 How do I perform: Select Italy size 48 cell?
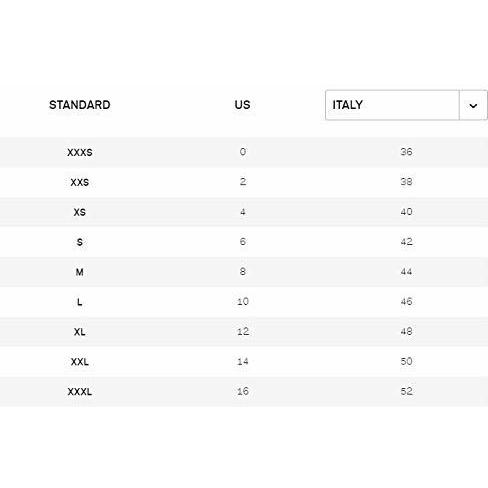pyautogui.click(x=406, y=331)
